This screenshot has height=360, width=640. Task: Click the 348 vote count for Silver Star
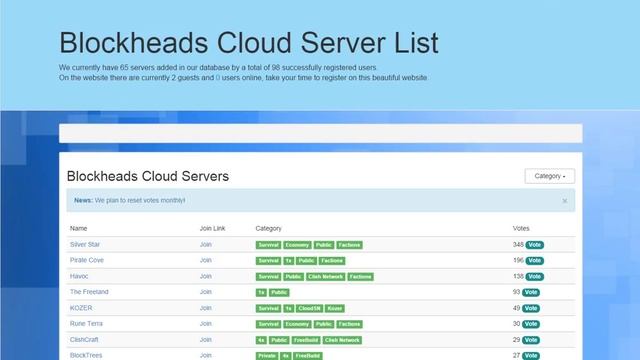[x=518, y=244]
